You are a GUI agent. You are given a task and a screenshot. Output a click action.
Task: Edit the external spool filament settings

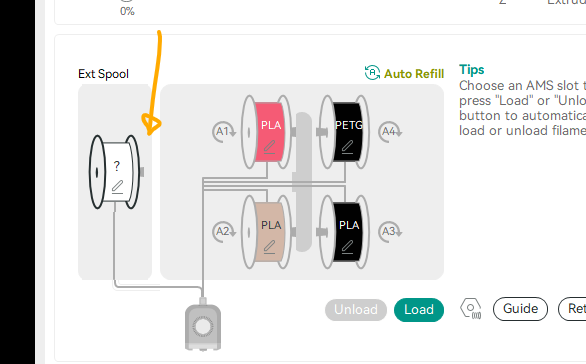pyautogui.click(x=117, y=187)
